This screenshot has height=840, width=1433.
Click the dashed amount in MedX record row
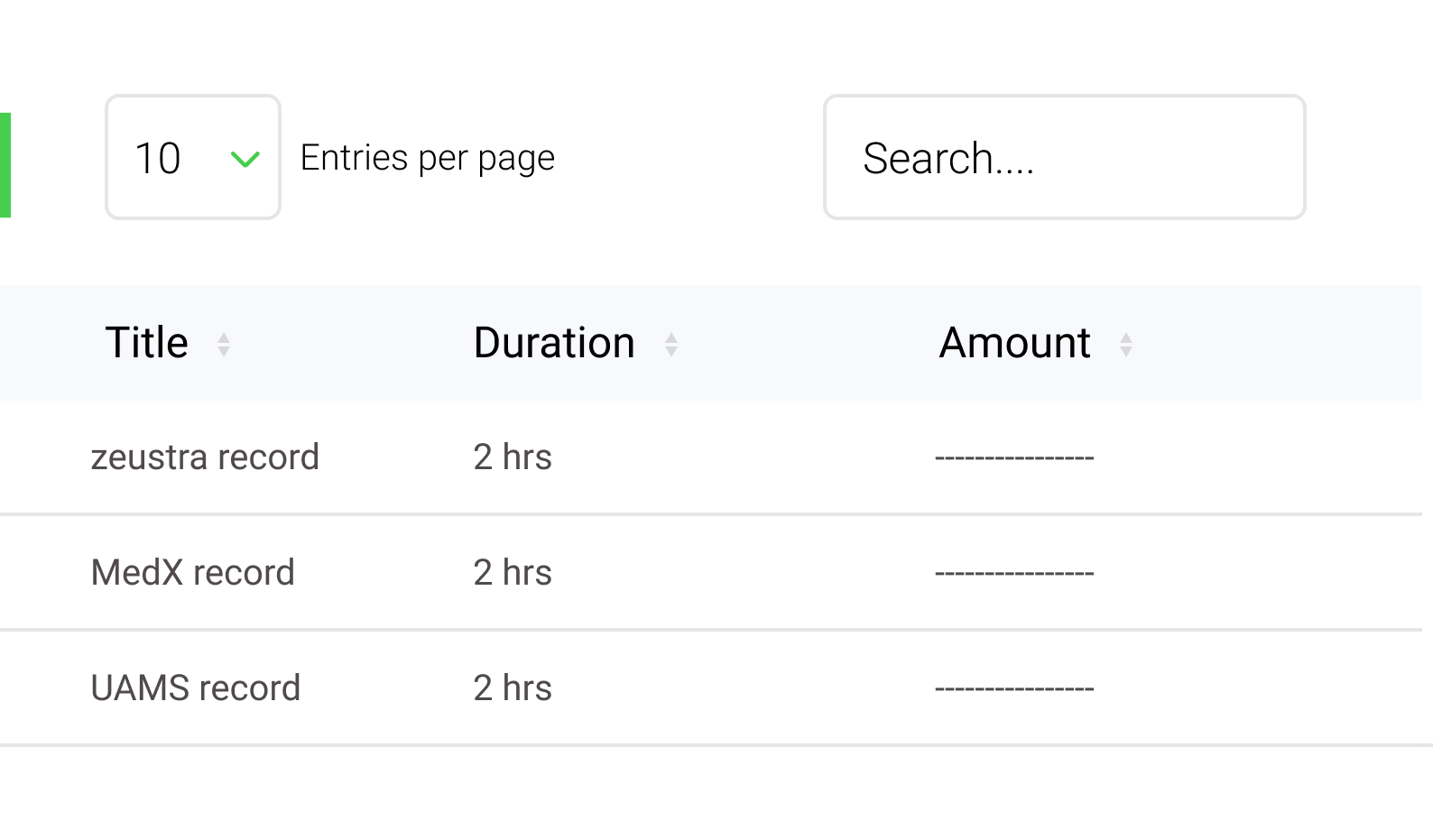point(1014,574)
